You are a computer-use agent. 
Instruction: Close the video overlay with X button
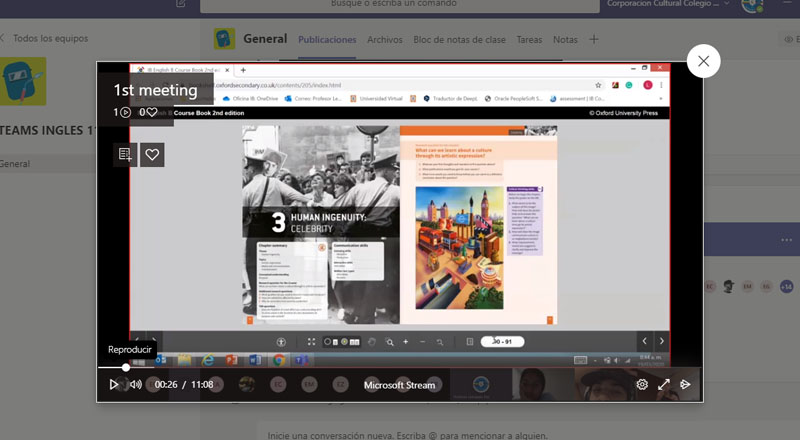click(703, 61)
